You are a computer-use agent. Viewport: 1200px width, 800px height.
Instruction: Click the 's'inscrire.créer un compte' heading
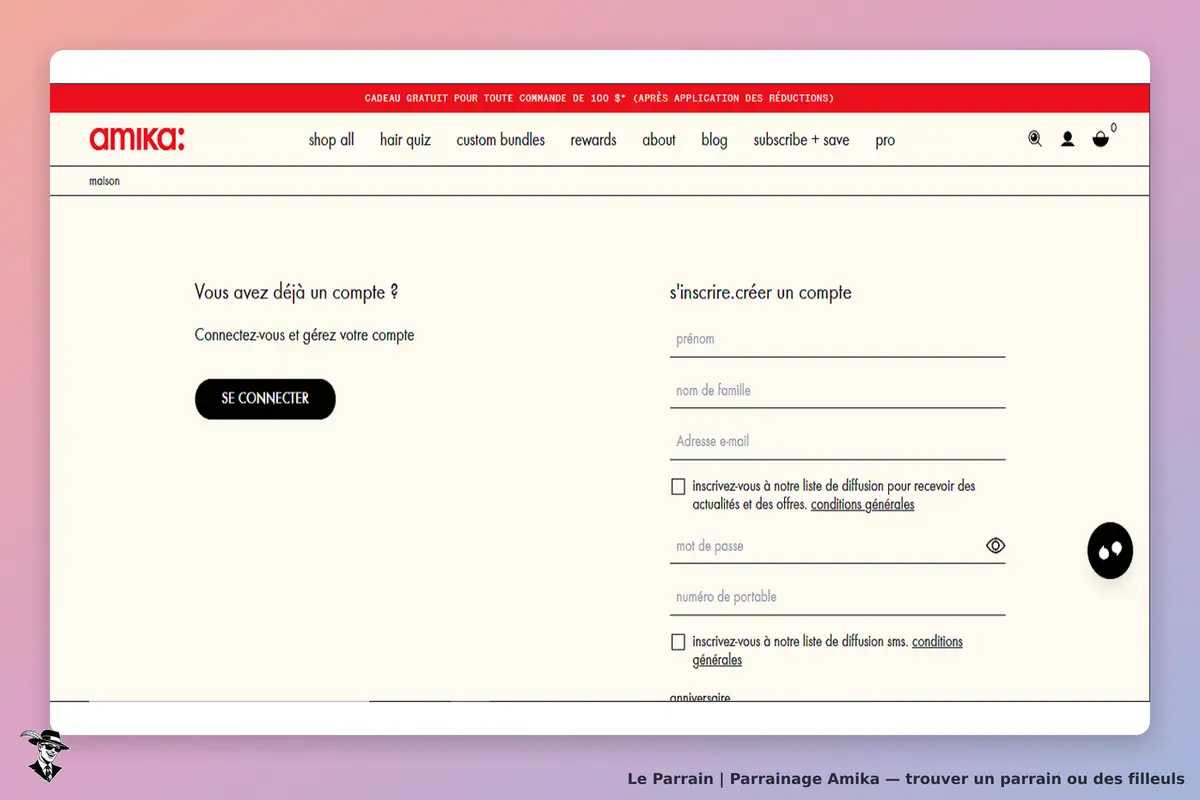click(x=761, y=293)
